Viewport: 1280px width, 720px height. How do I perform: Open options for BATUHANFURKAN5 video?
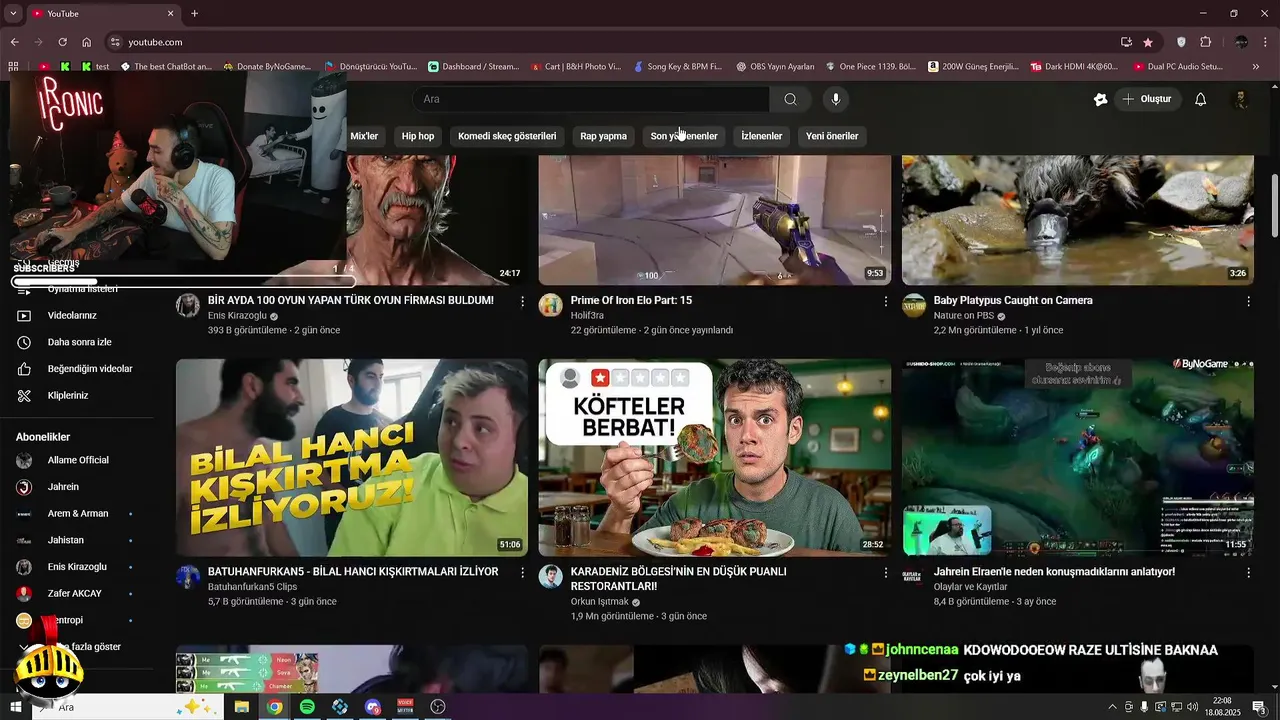[522, 573]
